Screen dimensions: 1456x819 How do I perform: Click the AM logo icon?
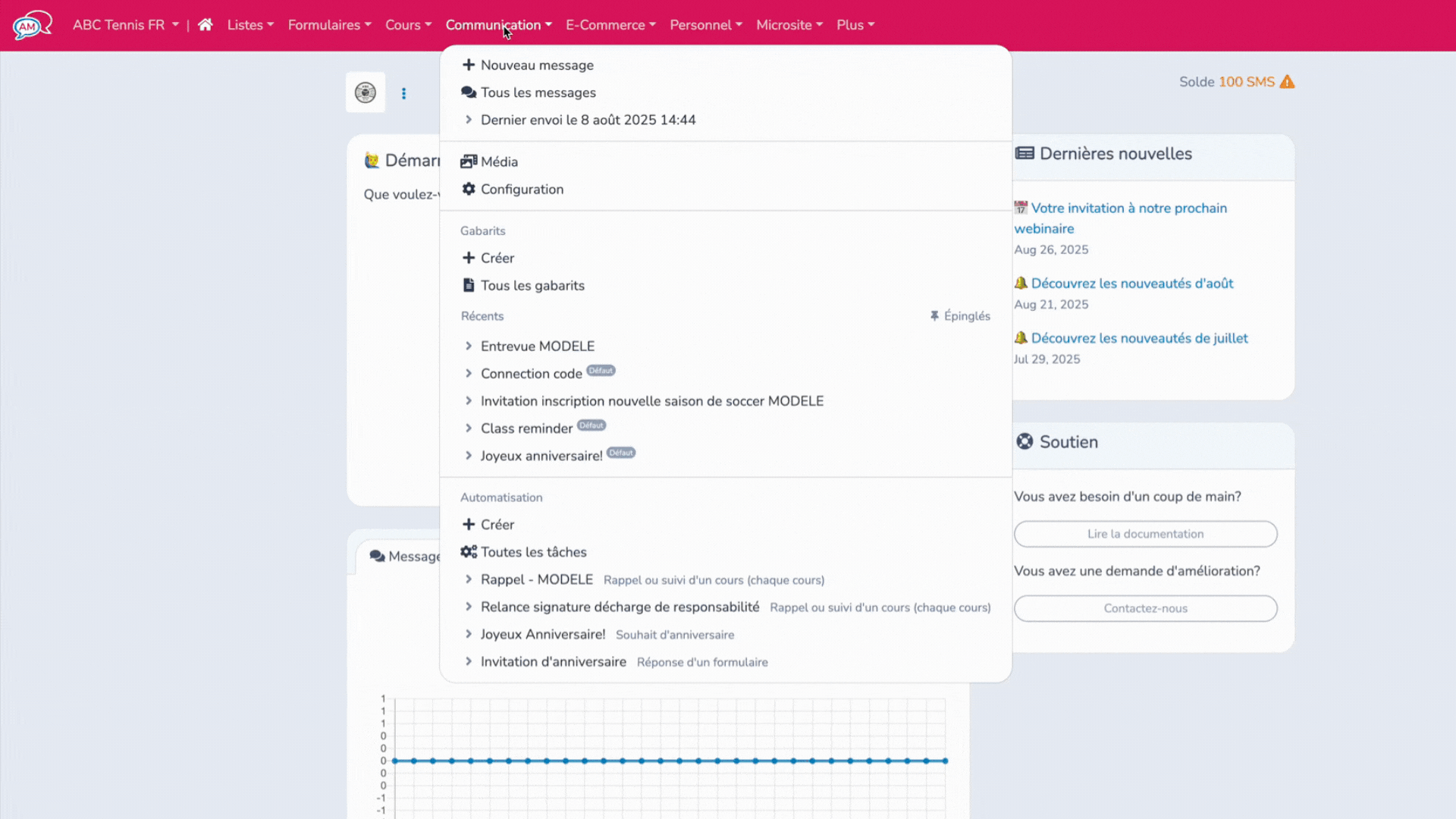[x=32, y=25]
